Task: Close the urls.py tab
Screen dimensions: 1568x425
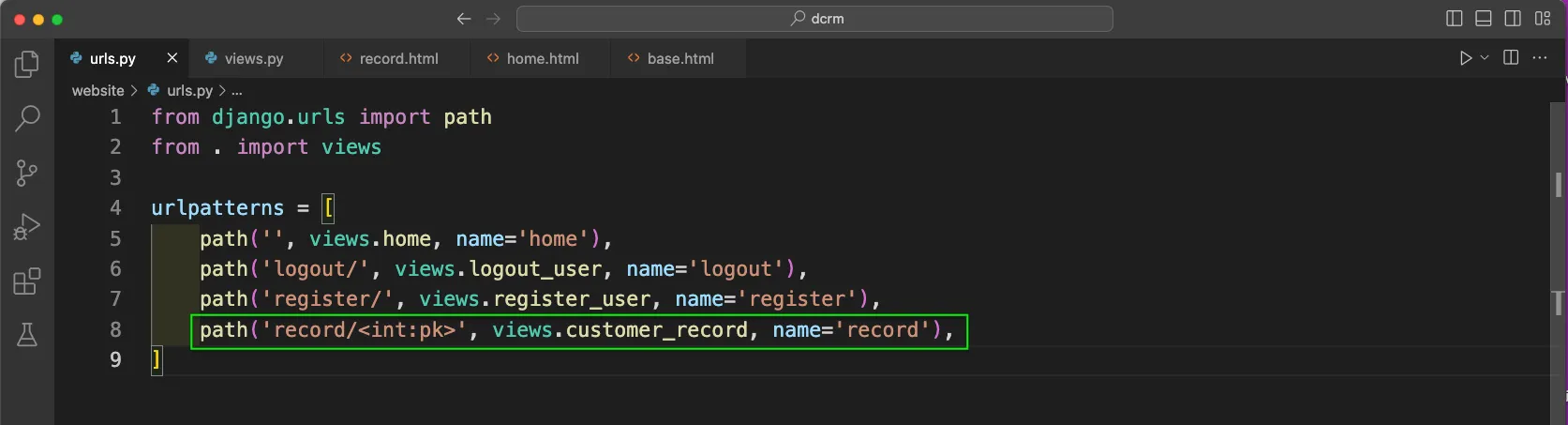Action: 172,58
